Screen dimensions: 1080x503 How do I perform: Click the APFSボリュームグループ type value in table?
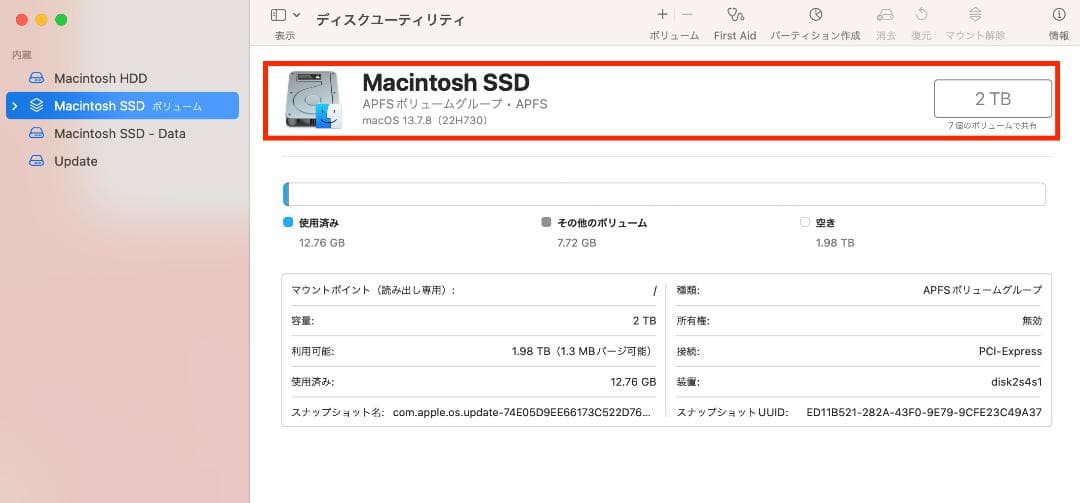982,291
